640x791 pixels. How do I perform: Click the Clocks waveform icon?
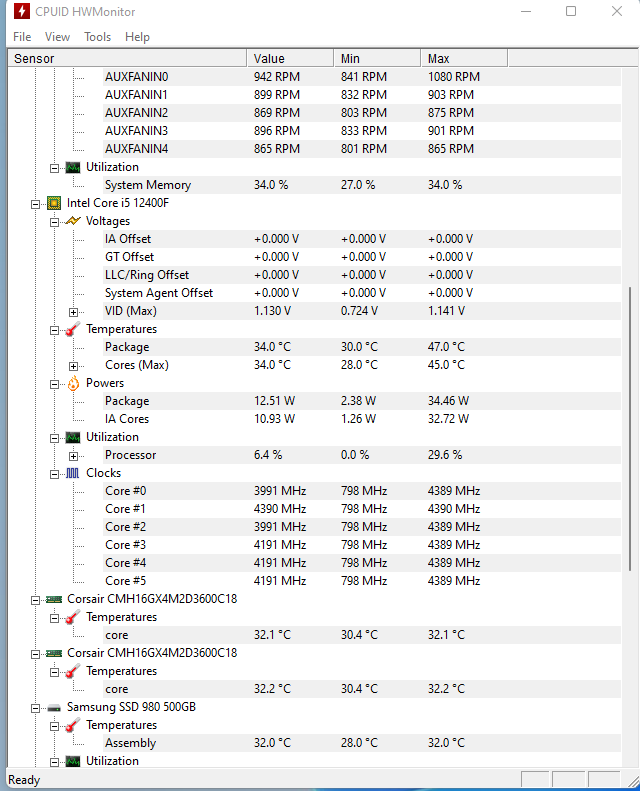click(x=73, y=473)
